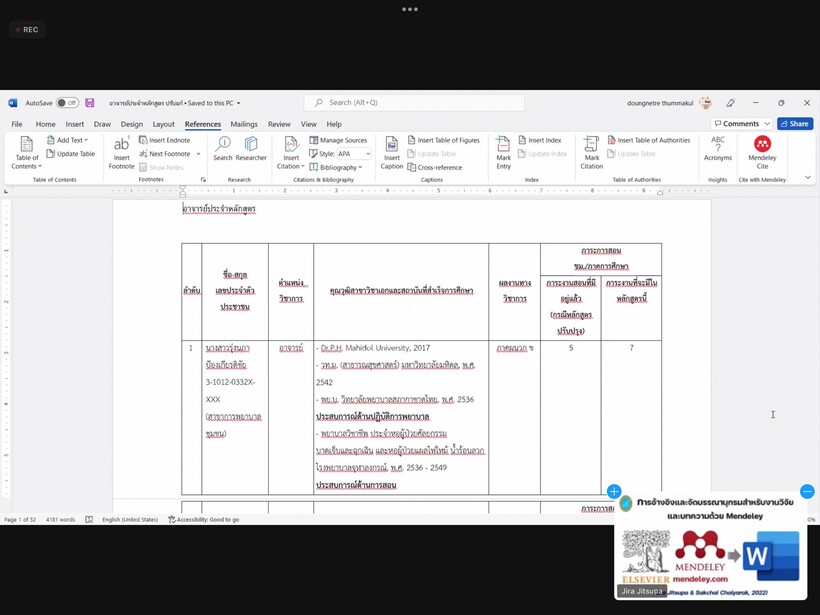
Task: Open Manage Sources
Action: [x=338, y=140]
